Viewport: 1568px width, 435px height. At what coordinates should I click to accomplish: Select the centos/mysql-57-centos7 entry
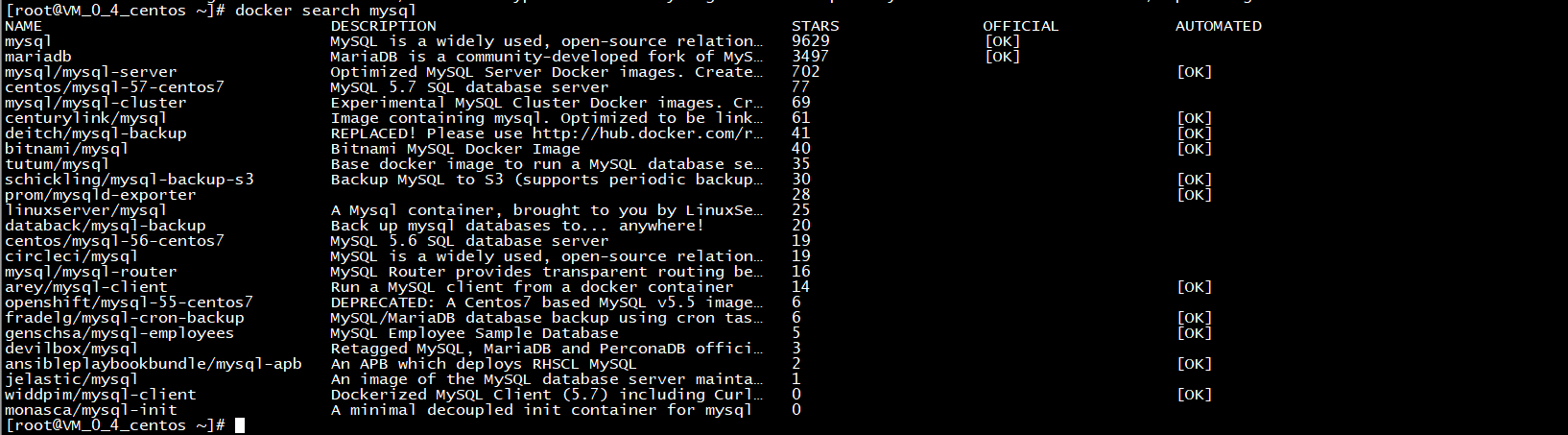click(x=115, y=87)
